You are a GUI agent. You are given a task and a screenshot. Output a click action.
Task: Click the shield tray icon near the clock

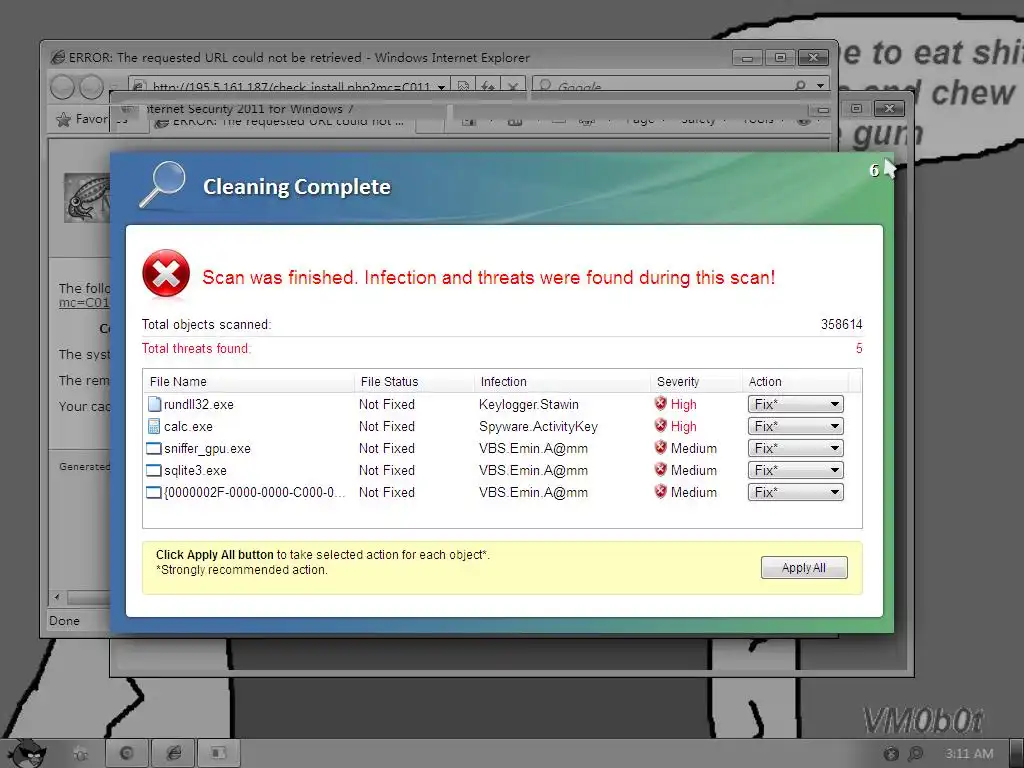[891, 754]
